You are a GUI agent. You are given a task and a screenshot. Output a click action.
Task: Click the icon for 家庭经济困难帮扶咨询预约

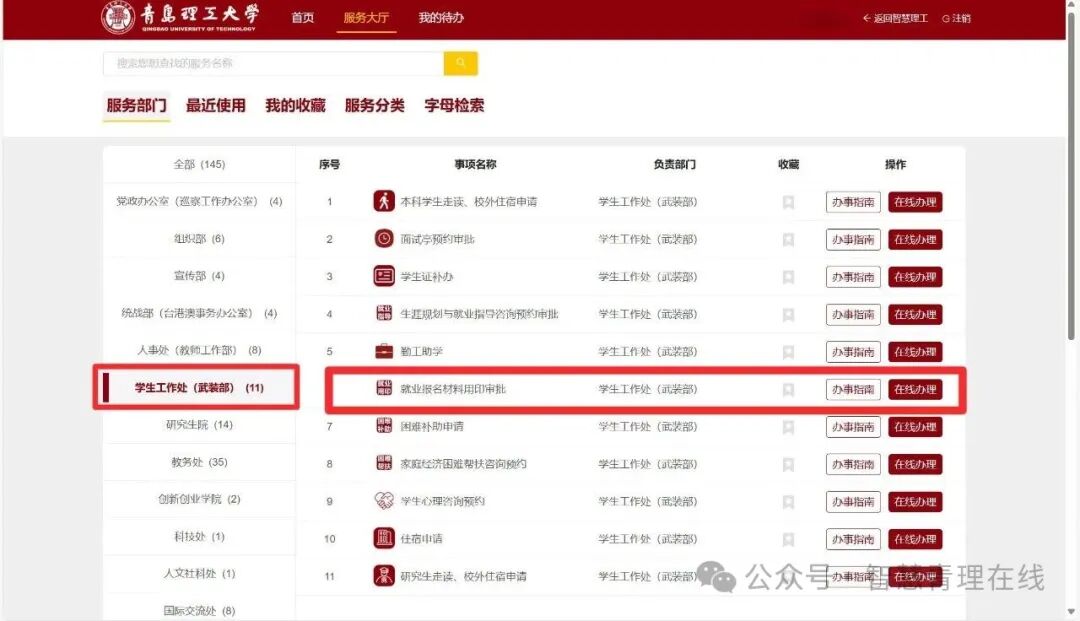384,463
